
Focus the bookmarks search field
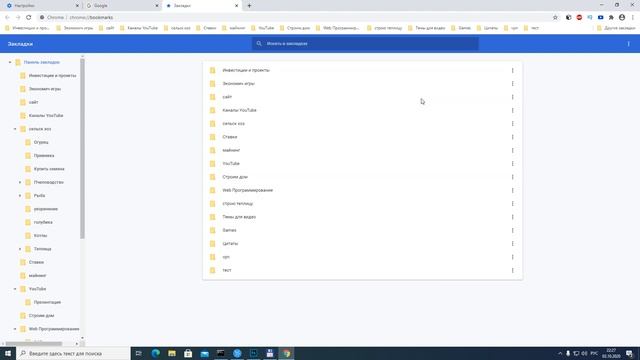(x=365, y=44)
